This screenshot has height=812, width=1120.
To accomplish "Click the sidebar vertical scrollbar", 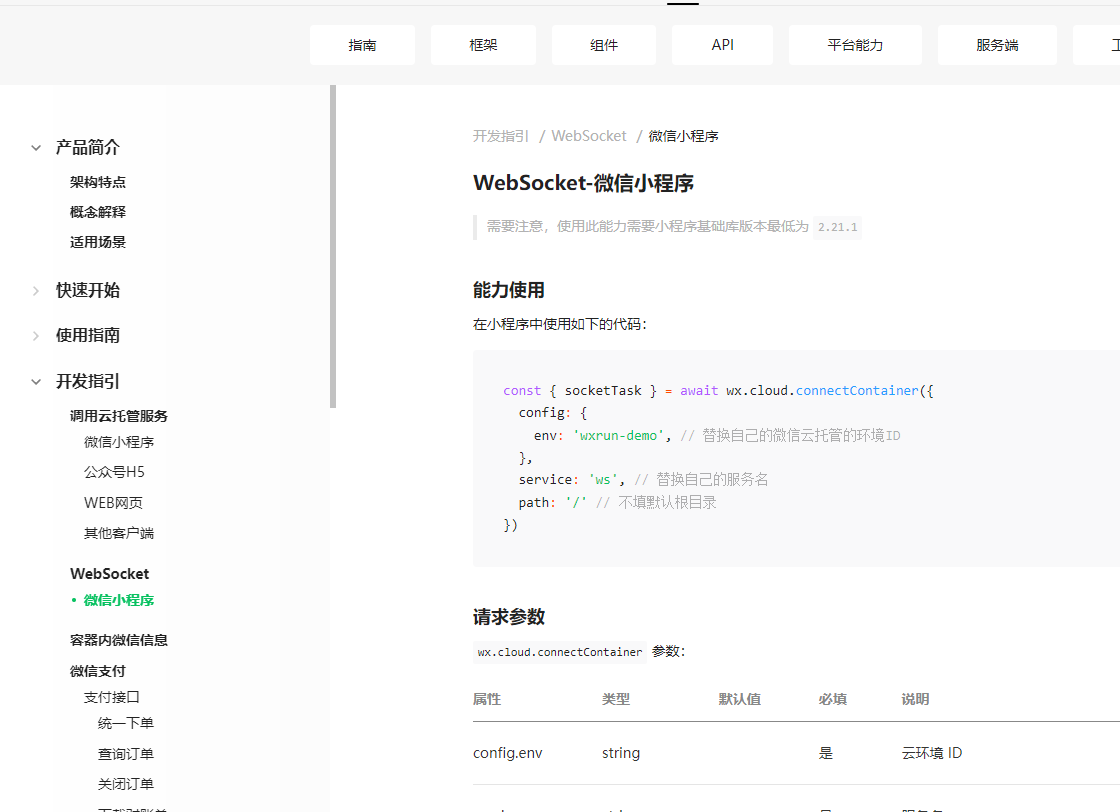I will pyautogui.click(x=333, y=246).
